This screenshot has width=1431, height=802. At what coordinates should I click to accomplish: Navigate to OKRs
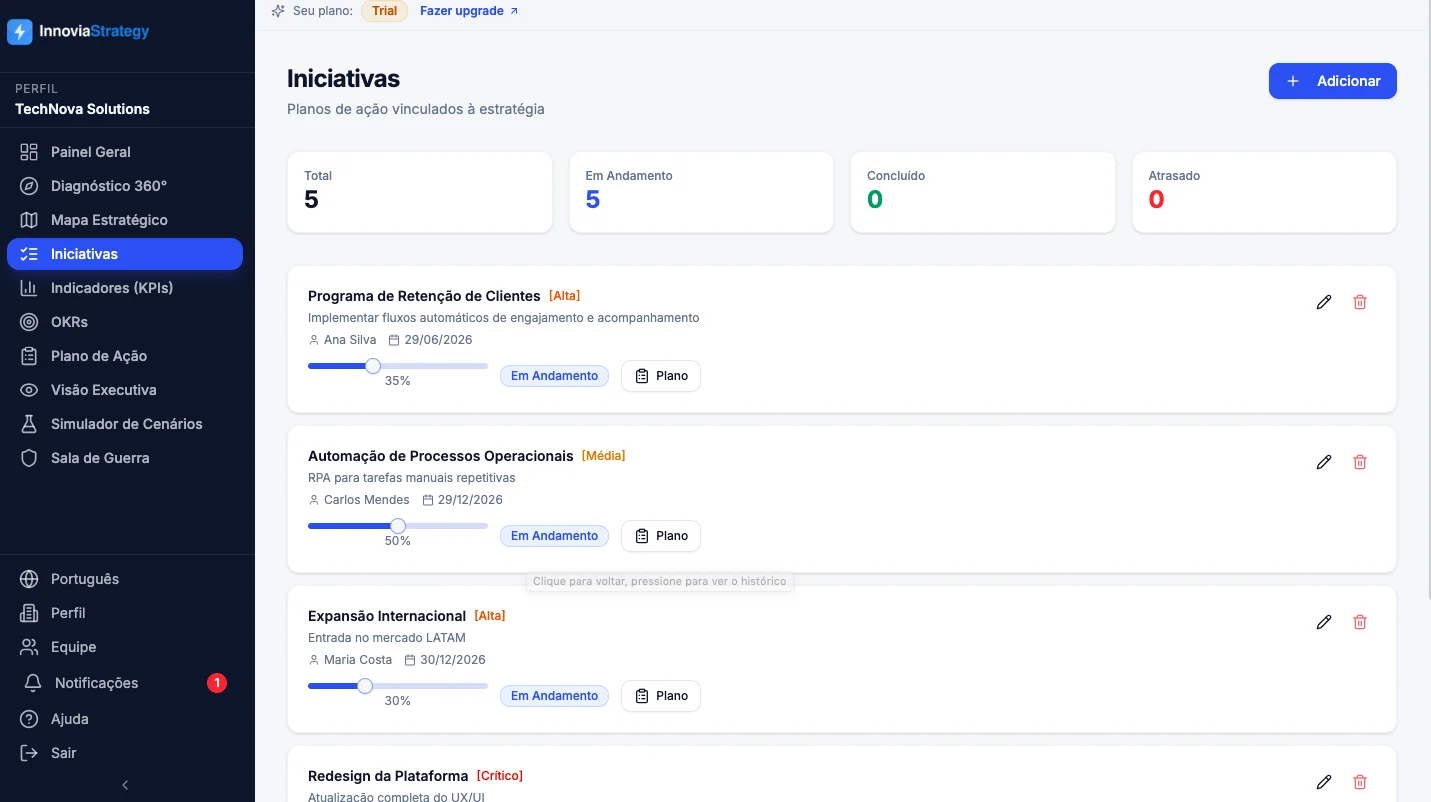pos(125,322)
